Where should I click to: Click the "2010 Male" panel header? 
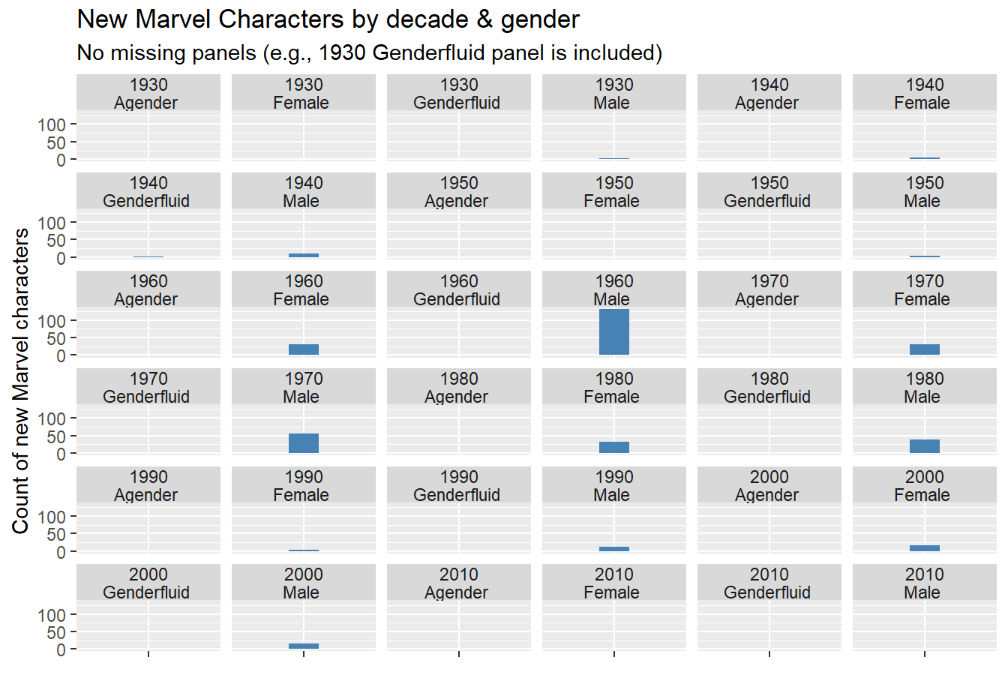click(x=923, y=584)
